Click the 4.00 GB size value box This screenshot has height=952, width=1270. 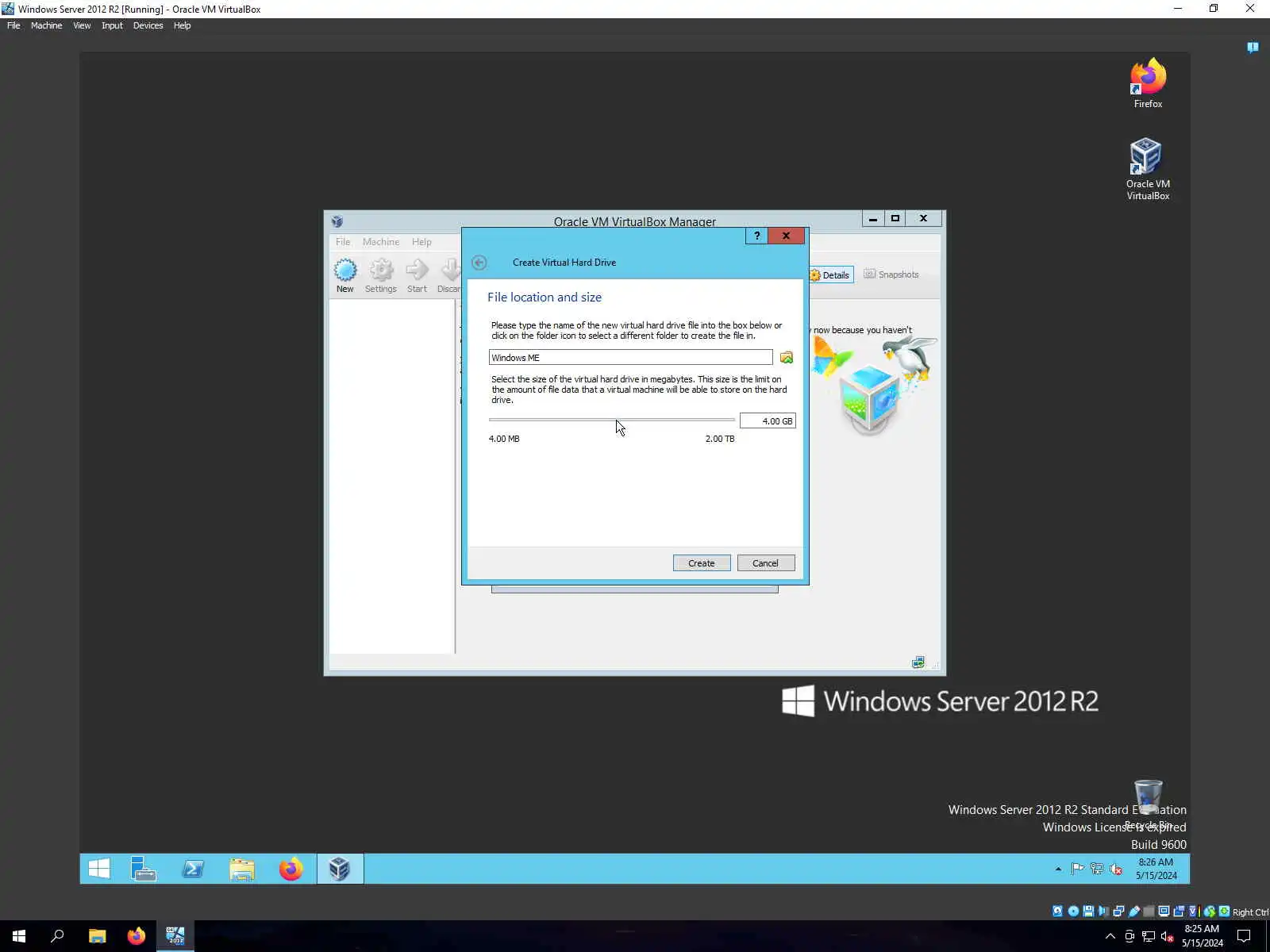coord(768,421)
